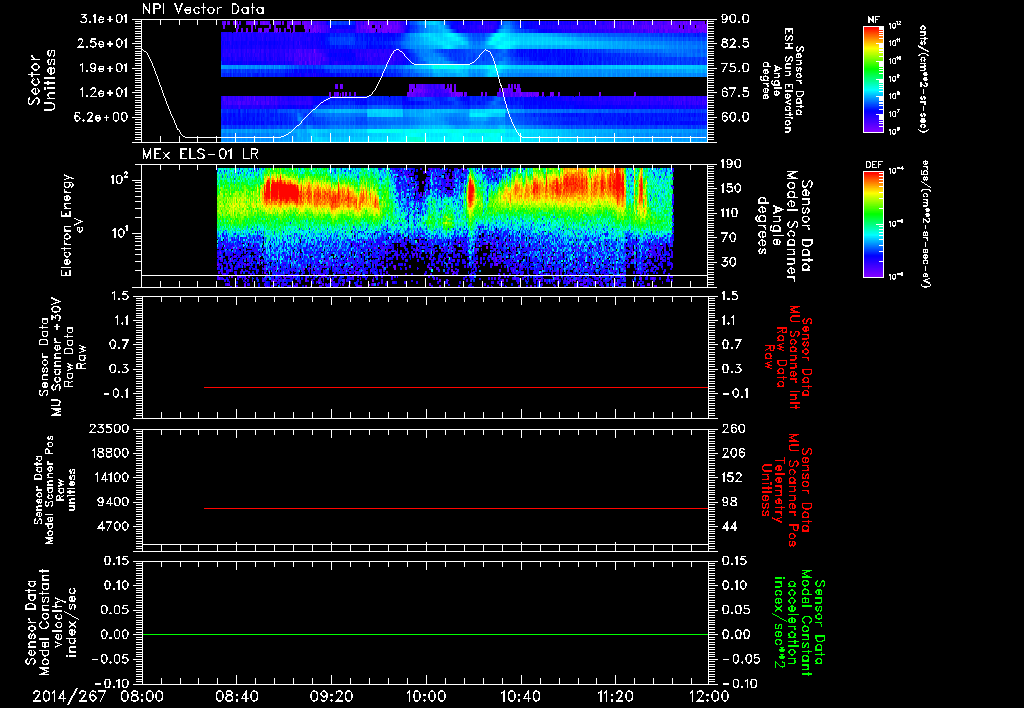Click the 10:00 time tick label
The height and width of the screenshot is (708, 1024).
426,697
